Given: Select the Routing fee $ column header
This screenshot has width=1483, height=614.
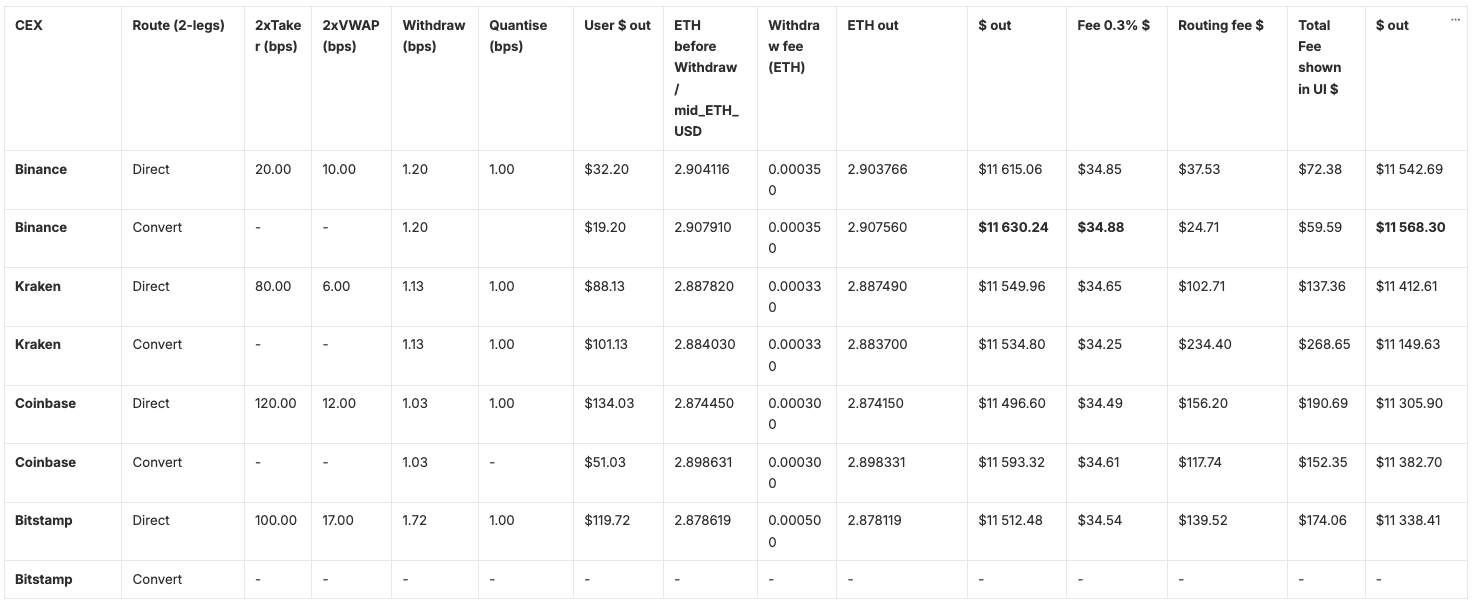Looking at the screenshot, I should (1220, 25).
